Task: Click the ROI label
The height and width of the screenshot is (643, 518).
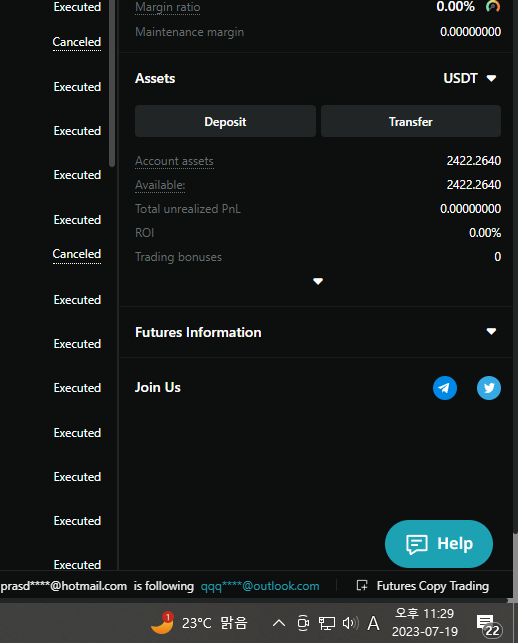Action: click(144, 233)
